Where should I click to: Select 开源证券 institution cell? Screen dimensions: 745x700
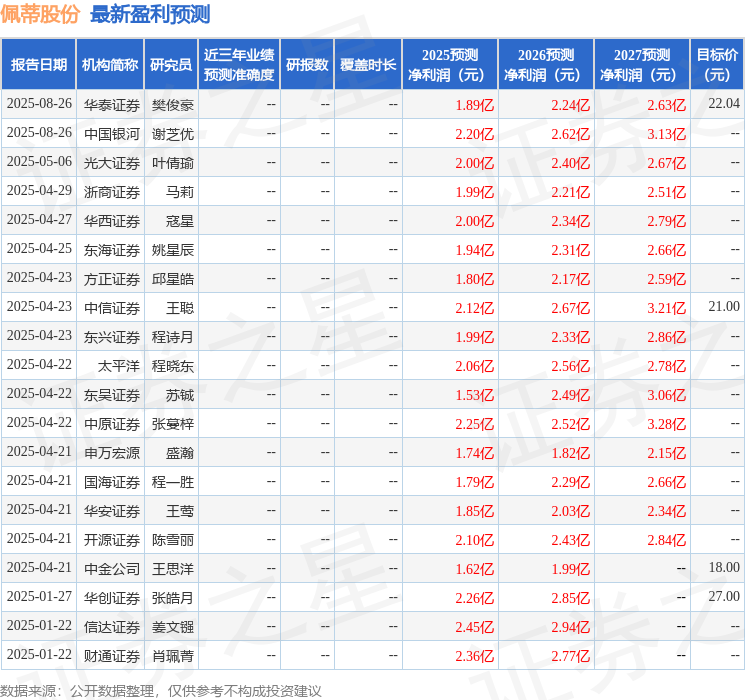click(x=112, y=540)
